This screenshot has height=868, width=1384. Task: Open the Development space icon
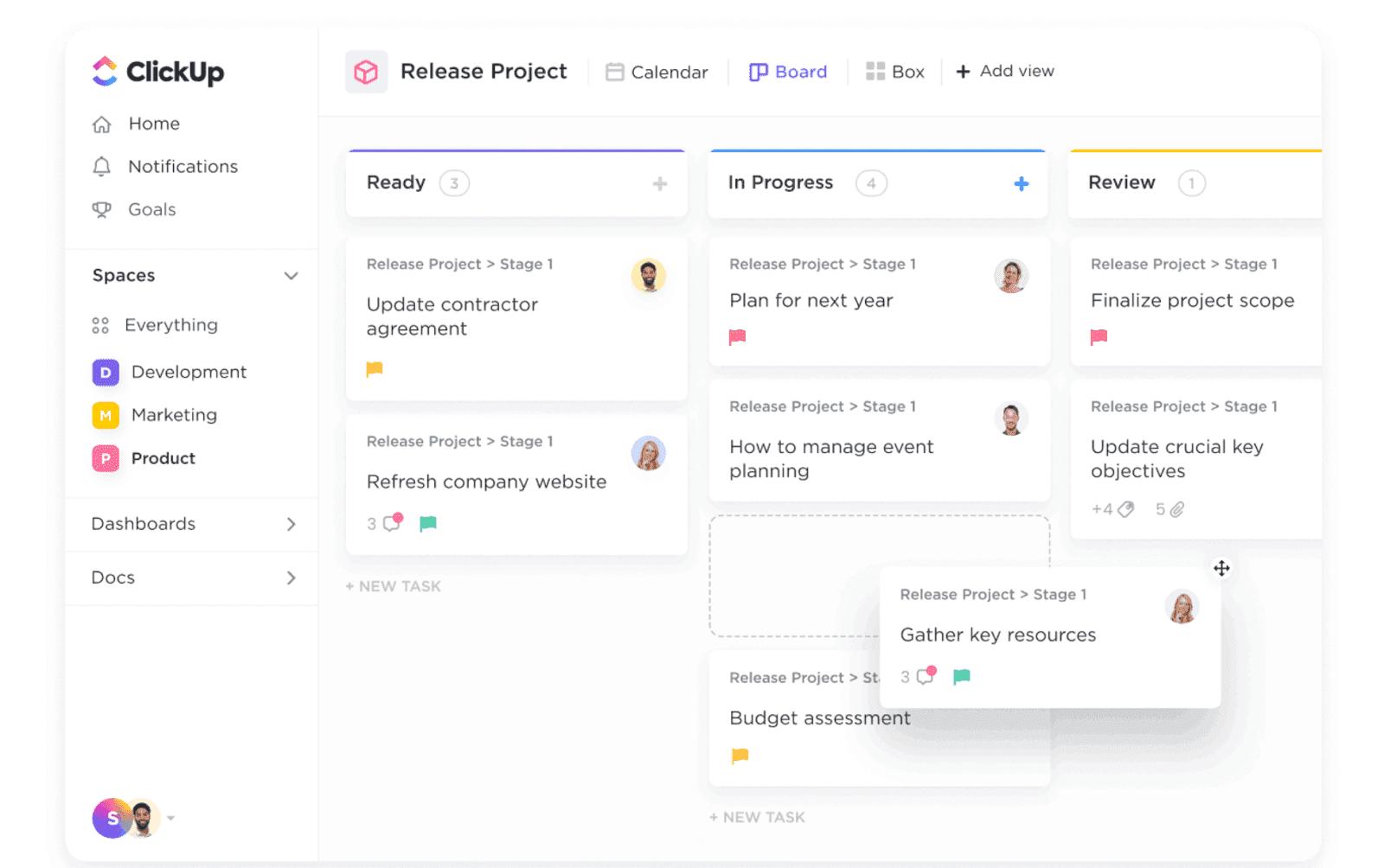(105, 372)
